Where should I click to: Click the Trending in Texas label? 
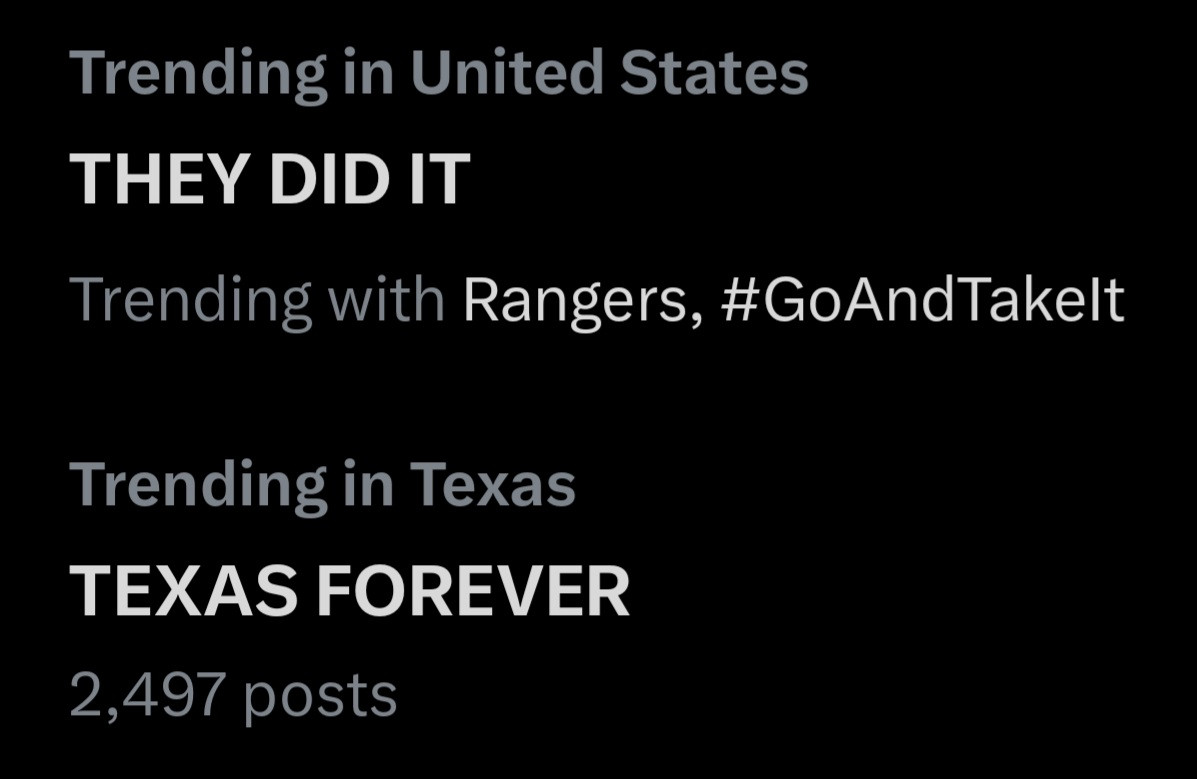(323, 485)
